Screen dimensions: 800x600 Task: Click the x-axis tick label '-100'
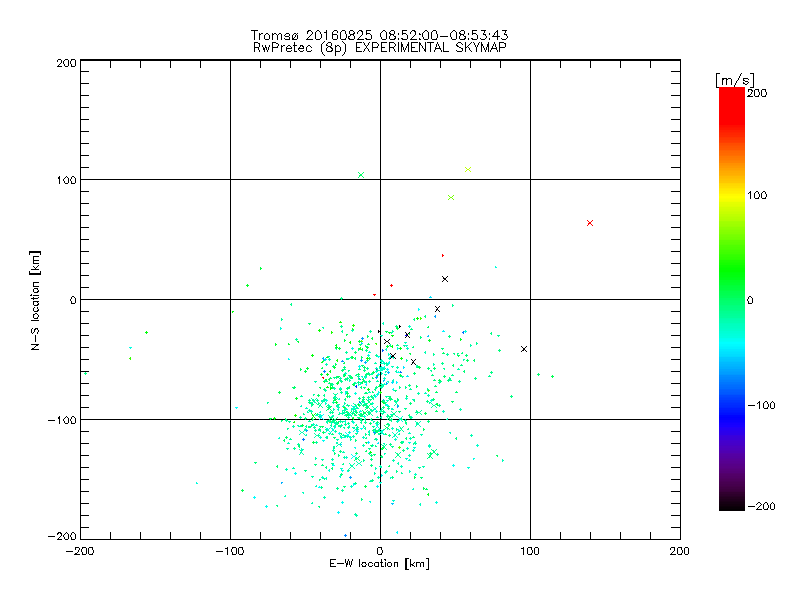(x=230, y=551)
